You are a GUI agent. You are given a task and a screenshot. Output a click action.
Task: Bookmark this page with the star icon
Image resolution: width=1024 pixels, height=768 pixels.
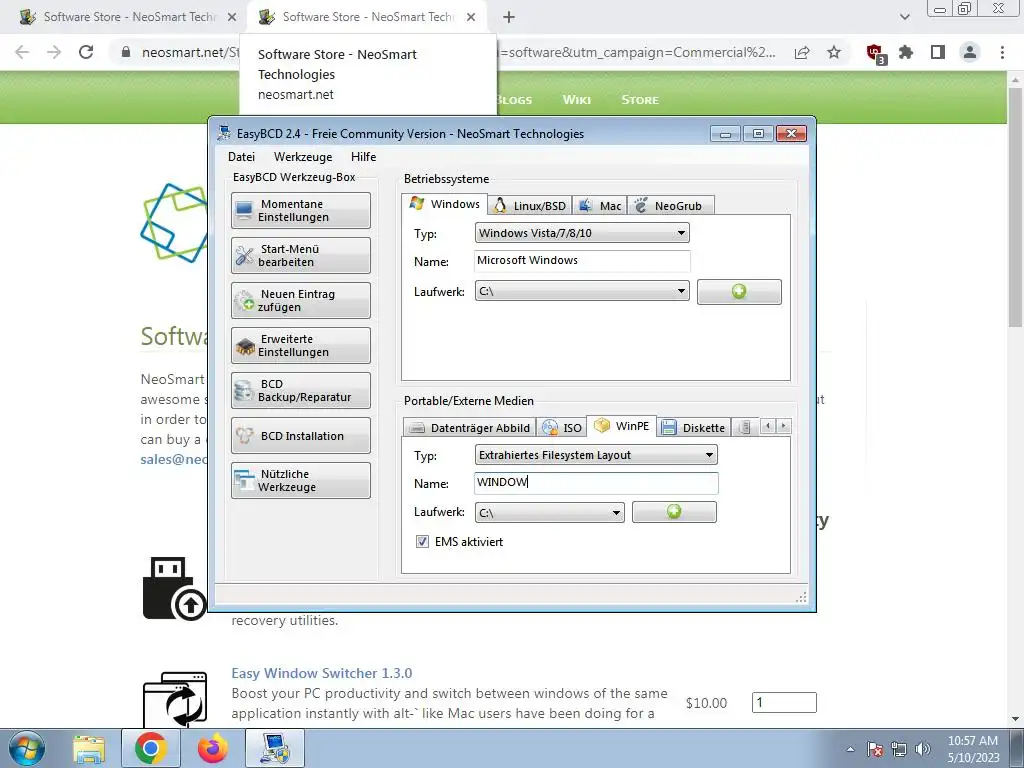[x=834, y=52]
